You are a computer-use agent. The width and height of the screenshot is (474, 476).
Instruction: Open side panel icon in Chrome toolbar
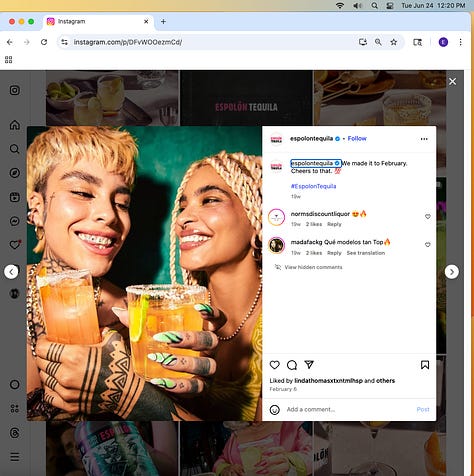pyautogui.click(x=417, y=42)
